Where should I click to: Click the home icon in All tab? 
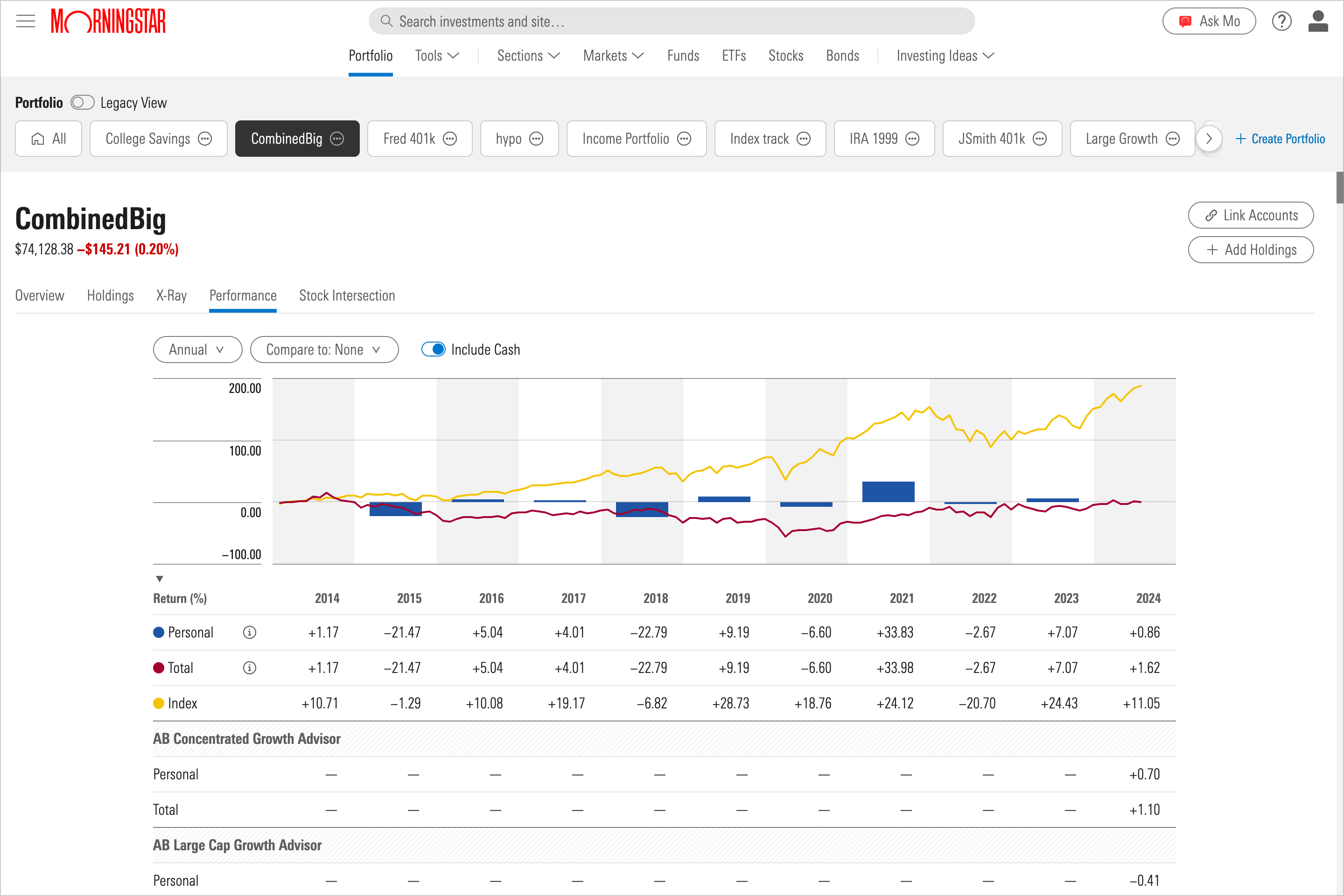[38, 139]
